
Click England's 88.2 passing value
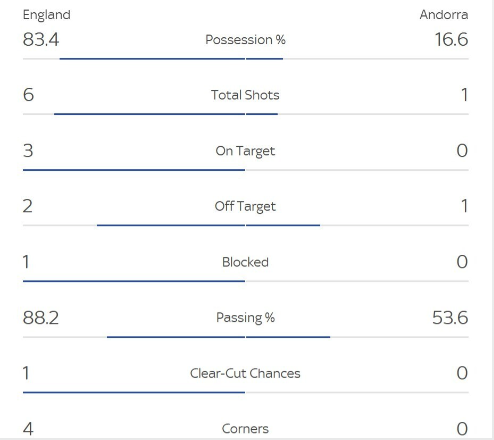(41, 317)
